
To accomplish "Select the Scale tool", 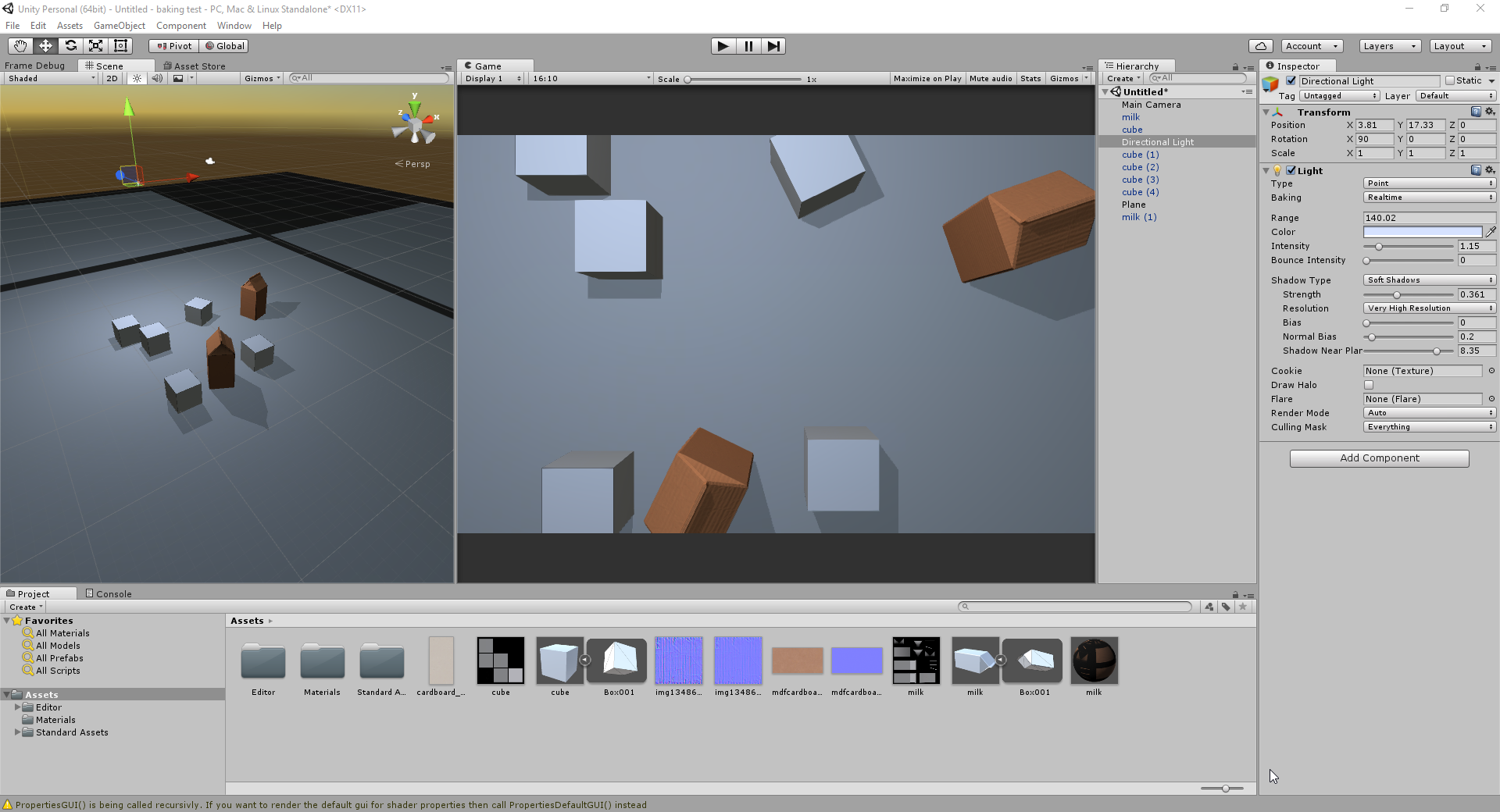I will 95,46.
